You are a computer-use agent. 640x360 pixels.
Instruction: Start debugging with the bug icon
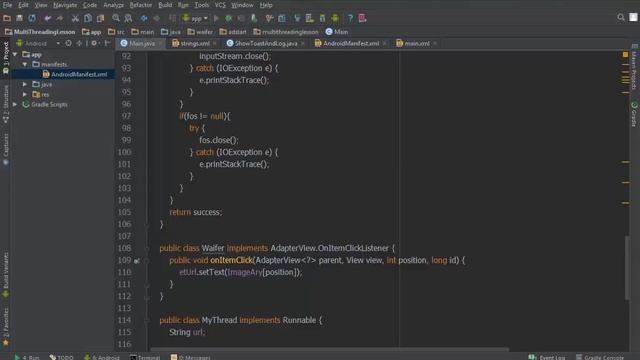coord(229,18)
